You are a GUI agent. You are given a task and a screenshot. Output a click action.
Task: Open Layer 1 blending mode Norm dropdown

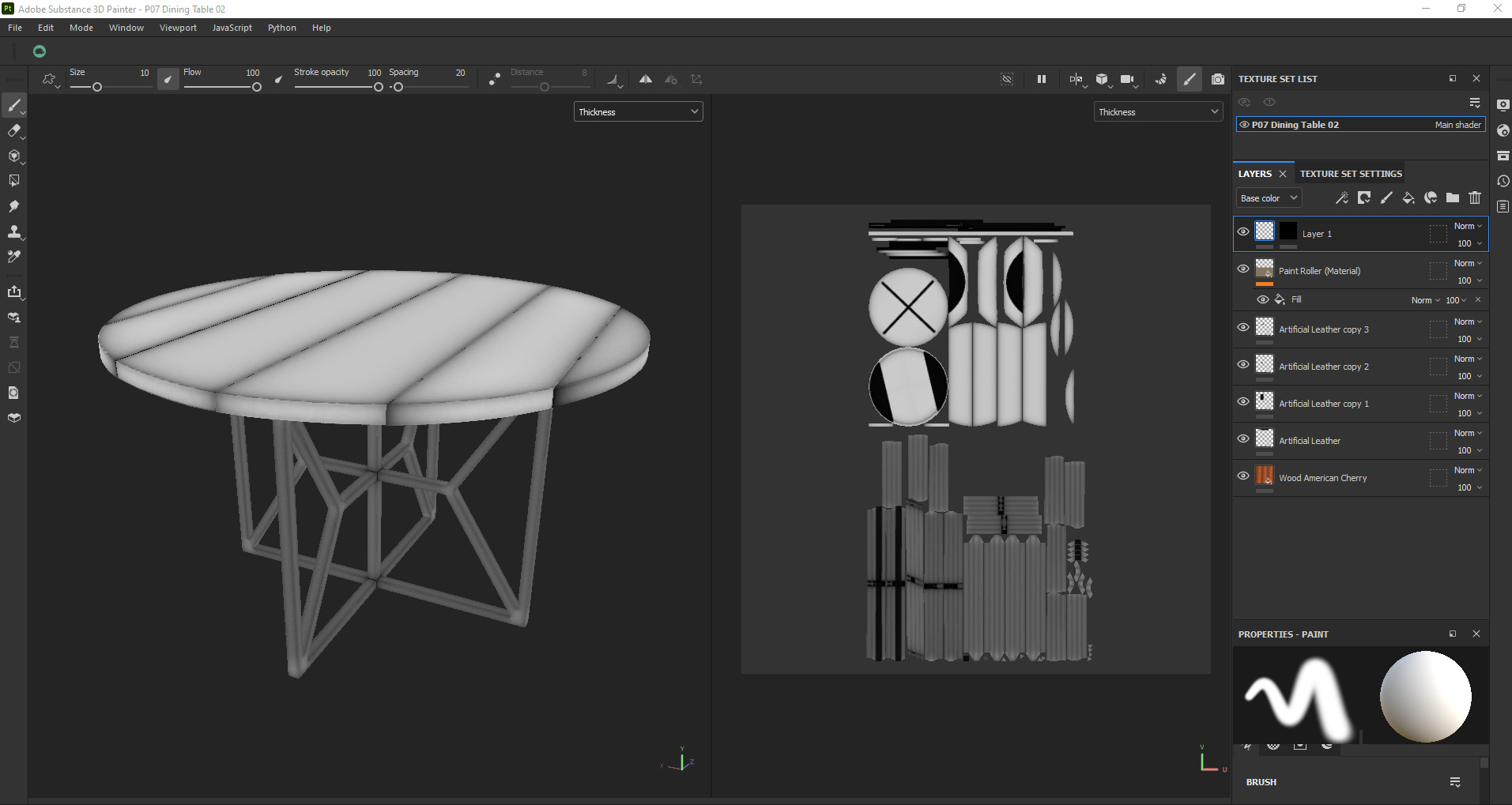coord(1468,226)
